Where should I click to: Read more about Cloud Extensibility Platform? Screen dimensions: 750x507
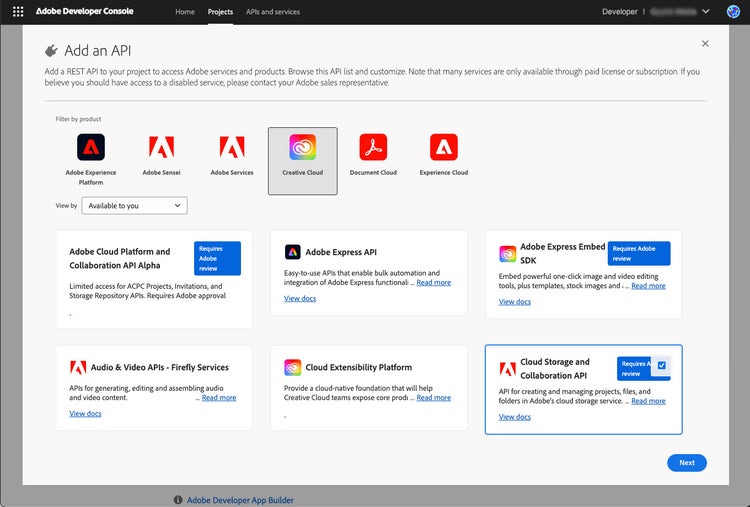[x=433, y=398]
